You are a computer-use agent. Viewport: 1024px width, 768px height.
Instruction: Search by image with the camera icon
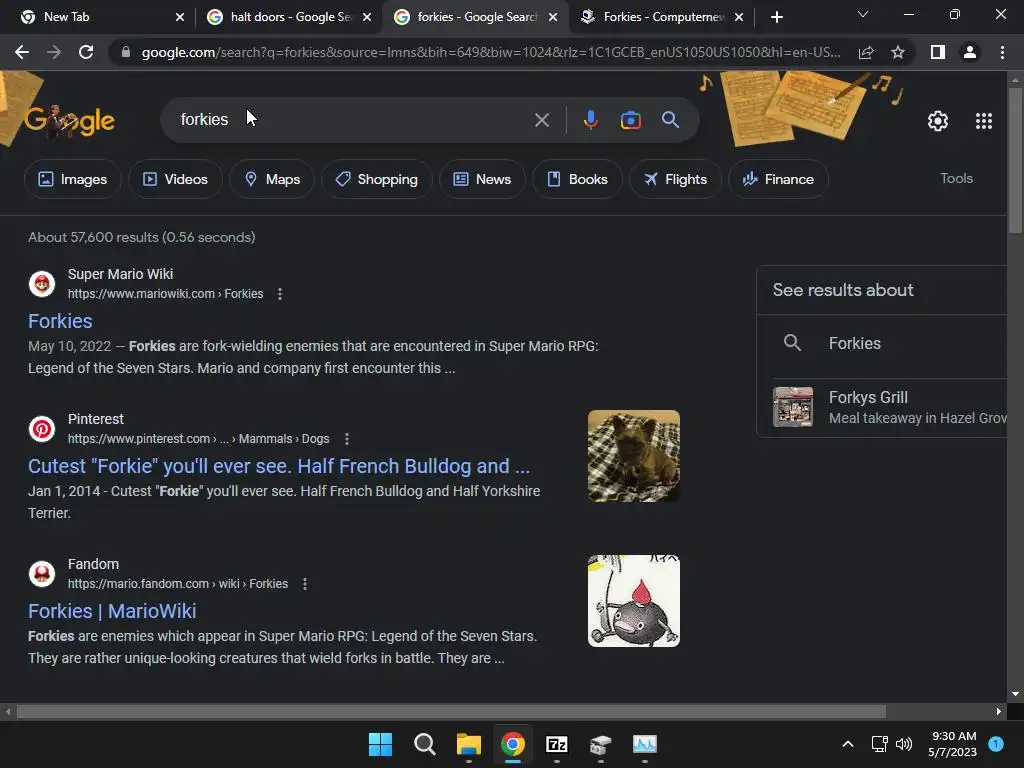click(x=631, y=120)
